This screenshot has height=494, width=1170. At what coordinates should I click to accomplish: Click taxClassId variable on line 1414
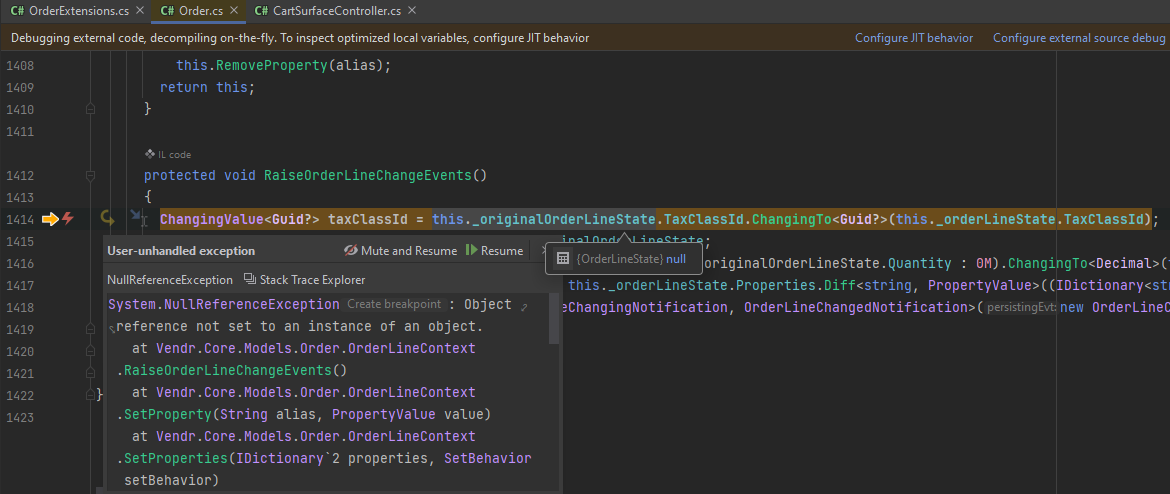(x=368, y=219)
